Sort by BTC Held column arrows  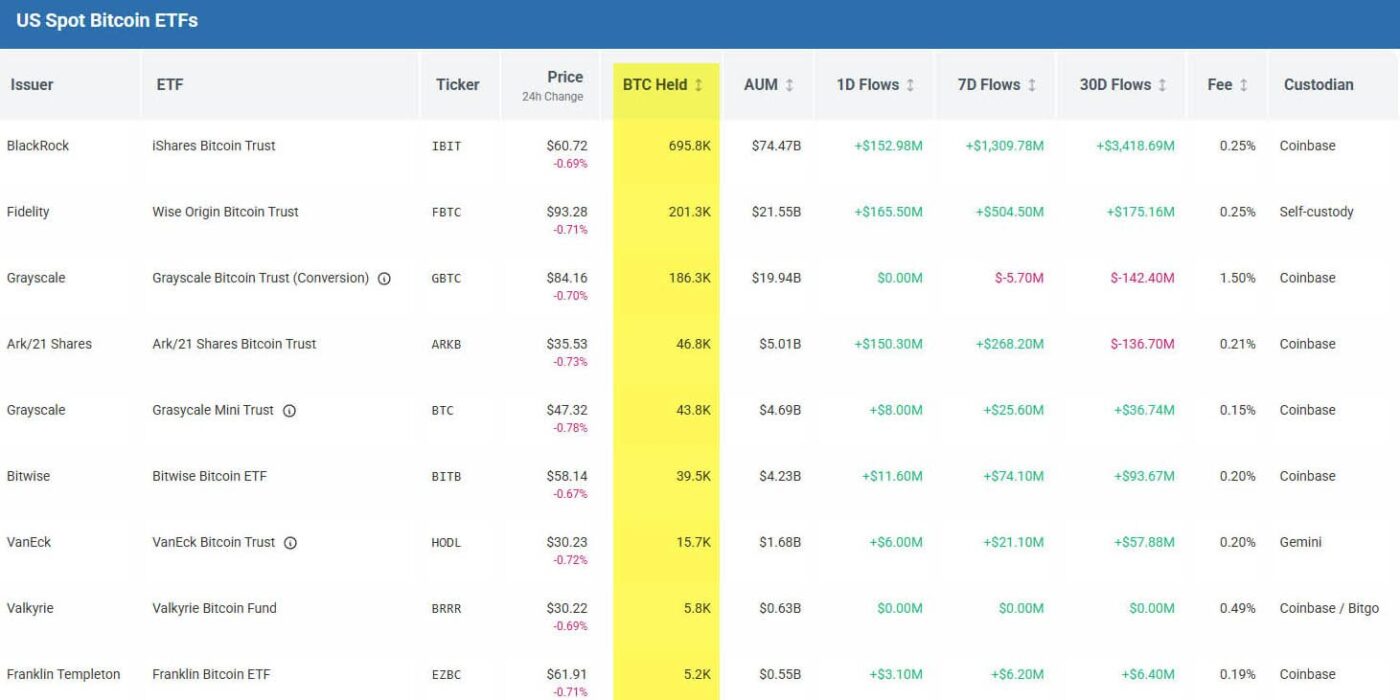pos(699,85)
